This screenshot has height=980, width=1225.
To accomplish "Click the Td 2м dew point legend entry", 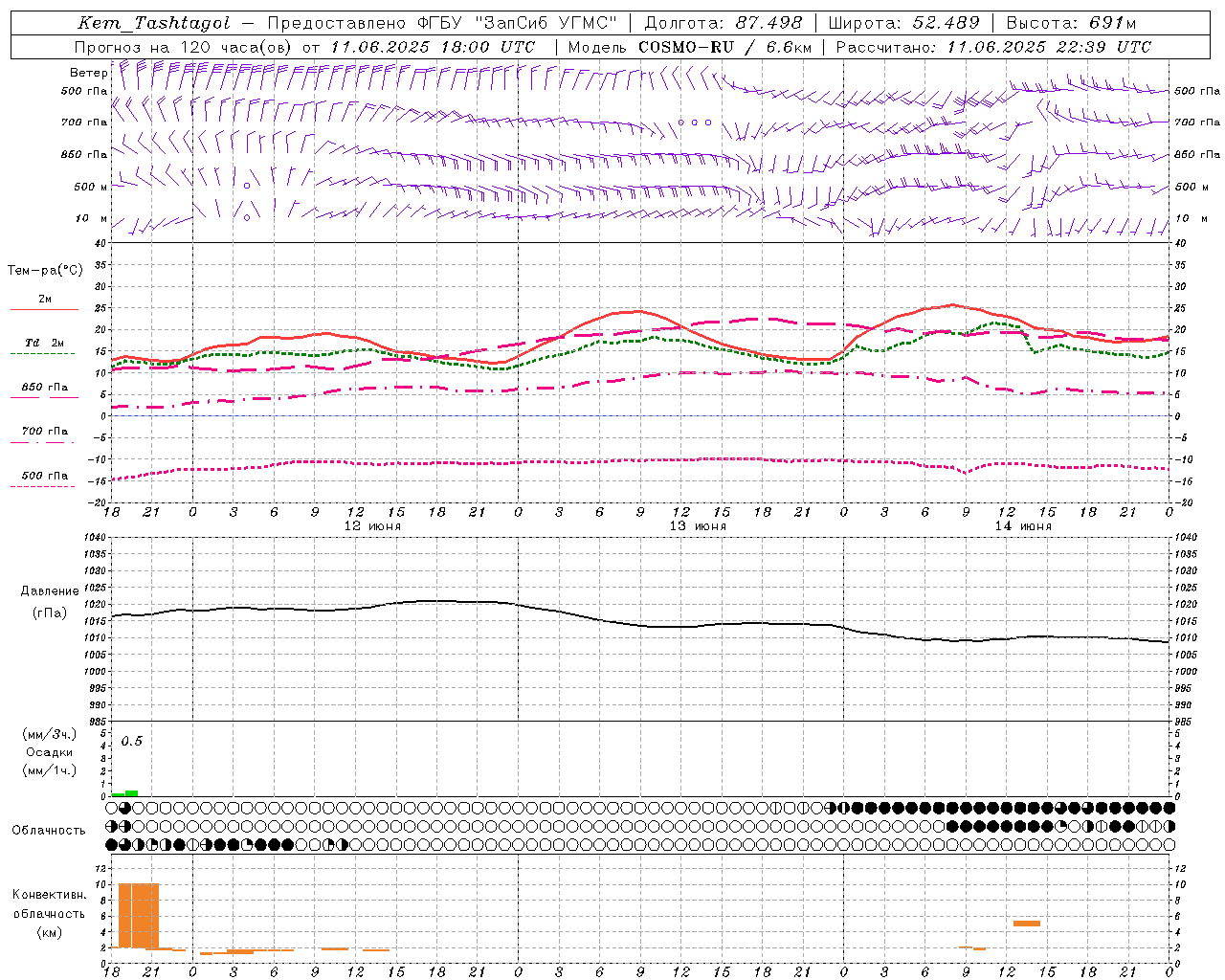I will 45,343.
